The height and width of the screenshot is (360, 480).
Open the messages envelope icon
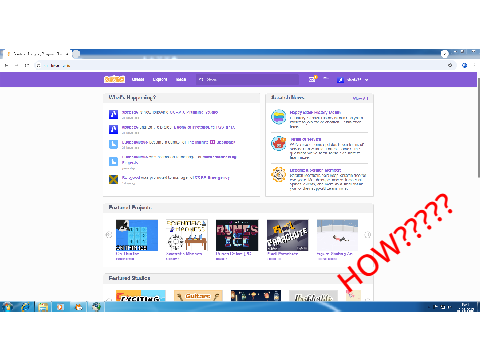click(x=312, y=79)
